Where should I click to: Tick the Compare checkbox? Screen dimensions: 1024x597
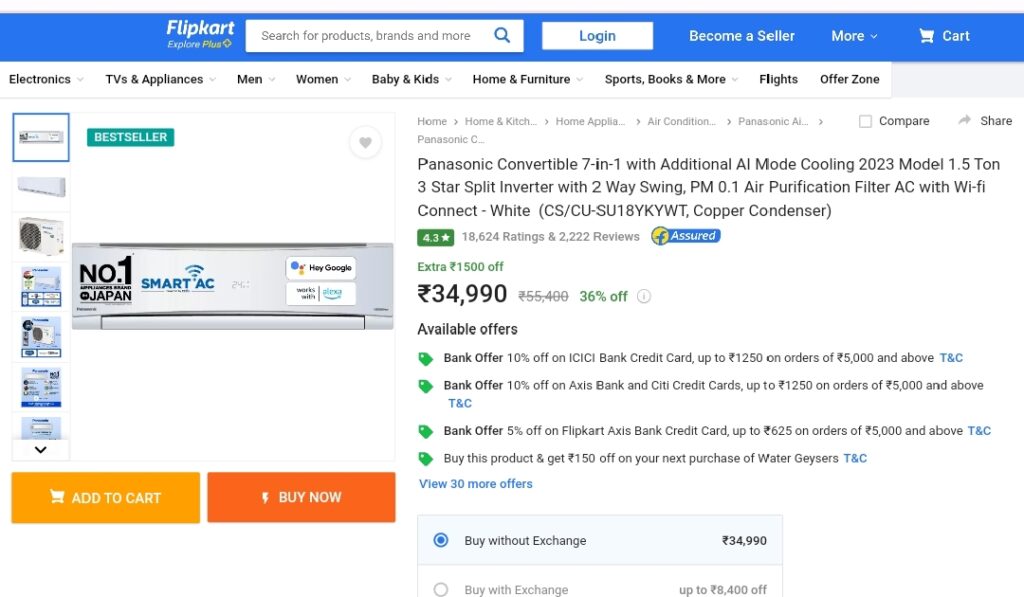pyautogui.click(x=865, y=121)
